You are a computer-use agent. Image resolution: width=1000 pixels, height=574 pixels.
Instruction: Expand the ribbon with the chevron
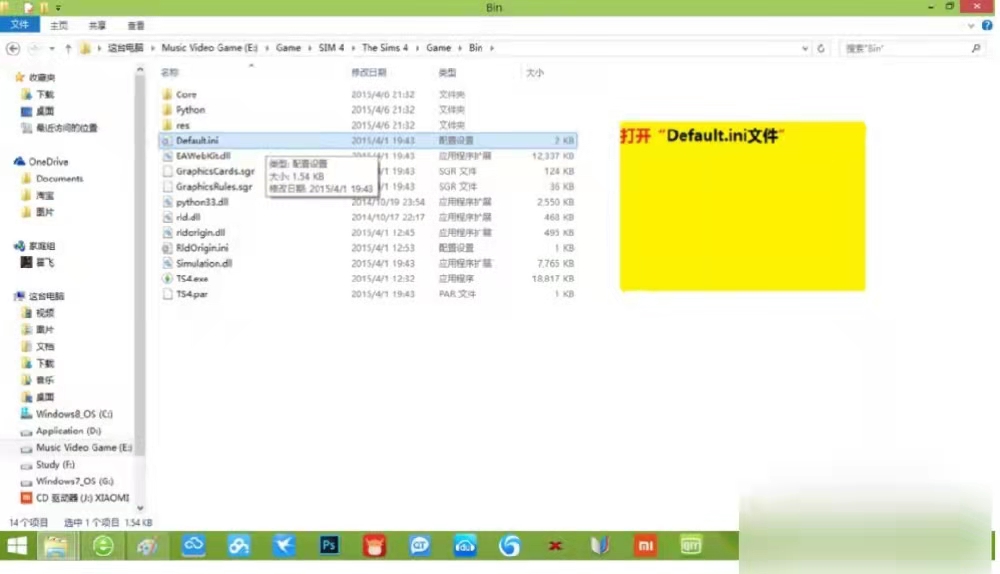(972, 25)
